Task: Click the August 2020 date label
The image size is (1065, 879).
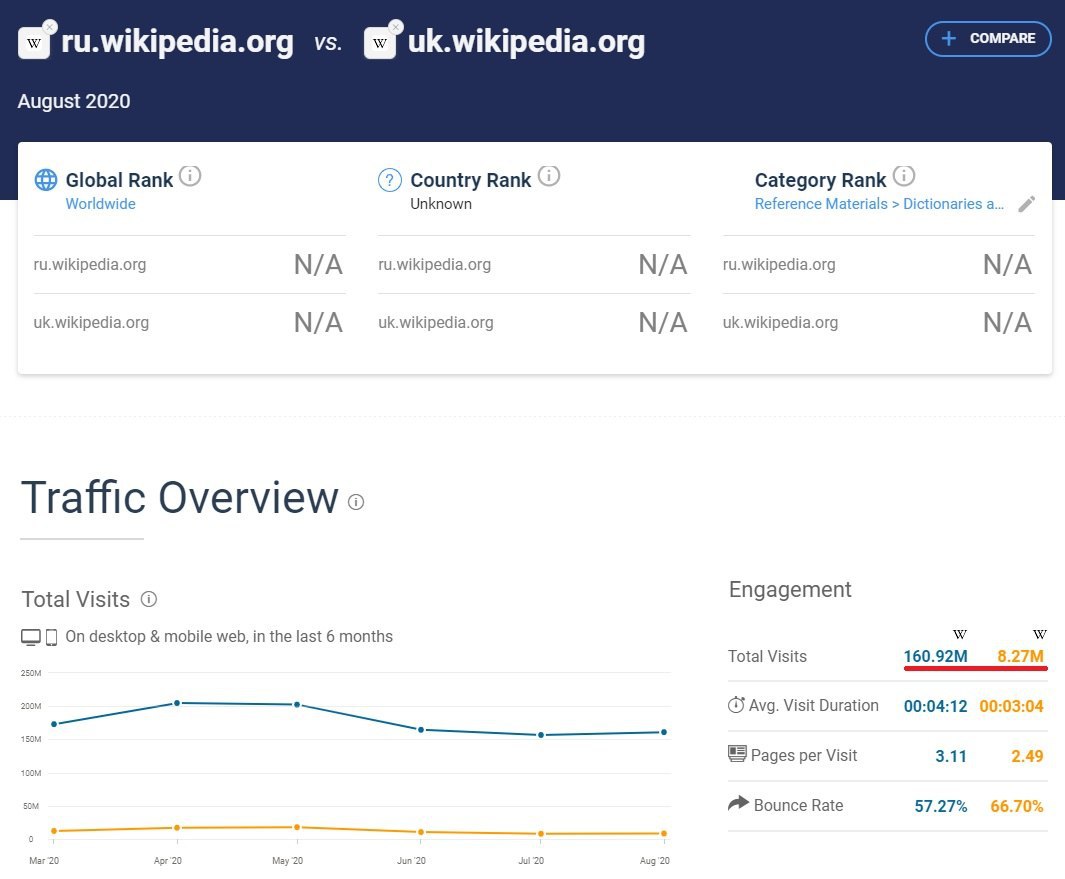Action: (x=74, y=101)
